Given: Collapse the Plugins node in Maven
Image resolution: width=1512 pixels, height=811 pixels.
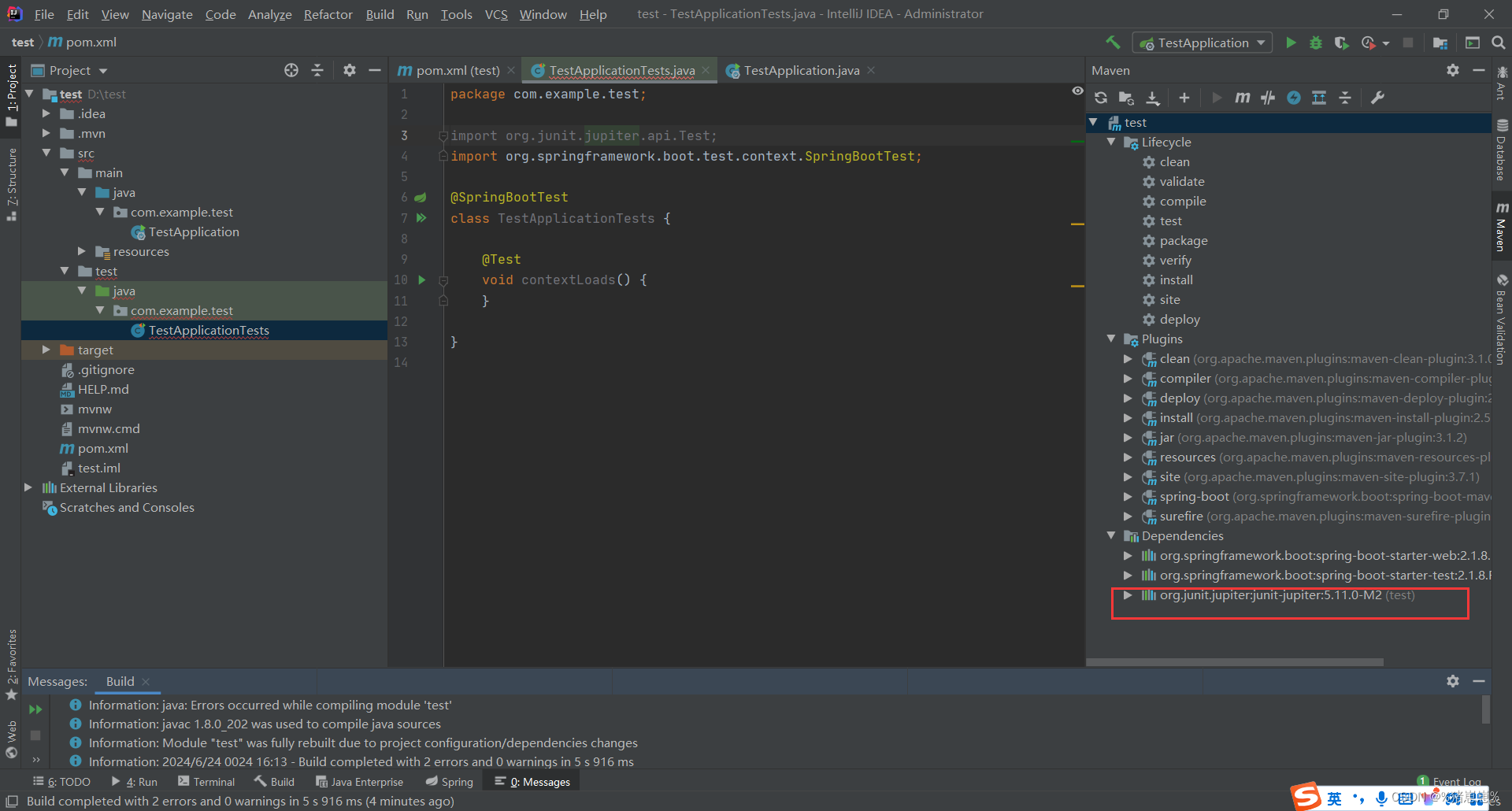Looking at the screenshot, I should point(1111,339).
